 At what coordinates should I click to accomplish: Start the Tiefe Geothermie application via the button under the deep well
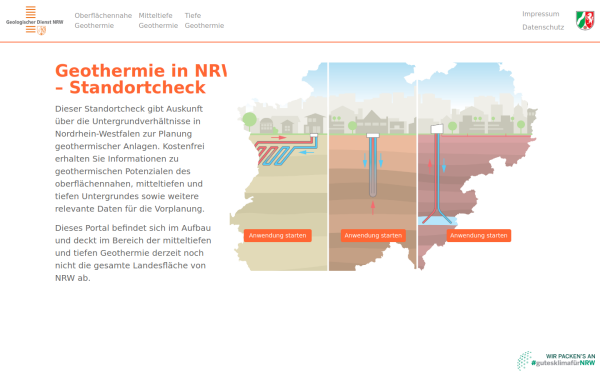[478, 236]
